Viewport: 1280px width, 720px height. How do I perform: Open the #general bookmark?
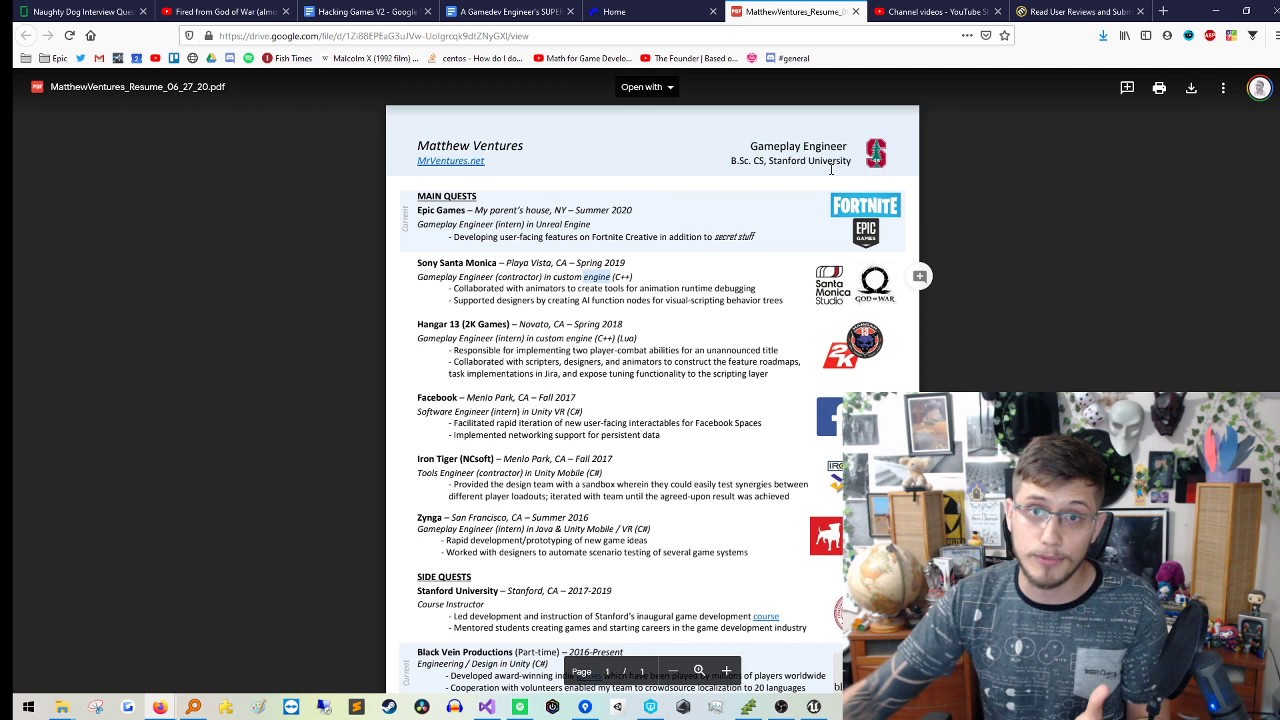point(787,58)
